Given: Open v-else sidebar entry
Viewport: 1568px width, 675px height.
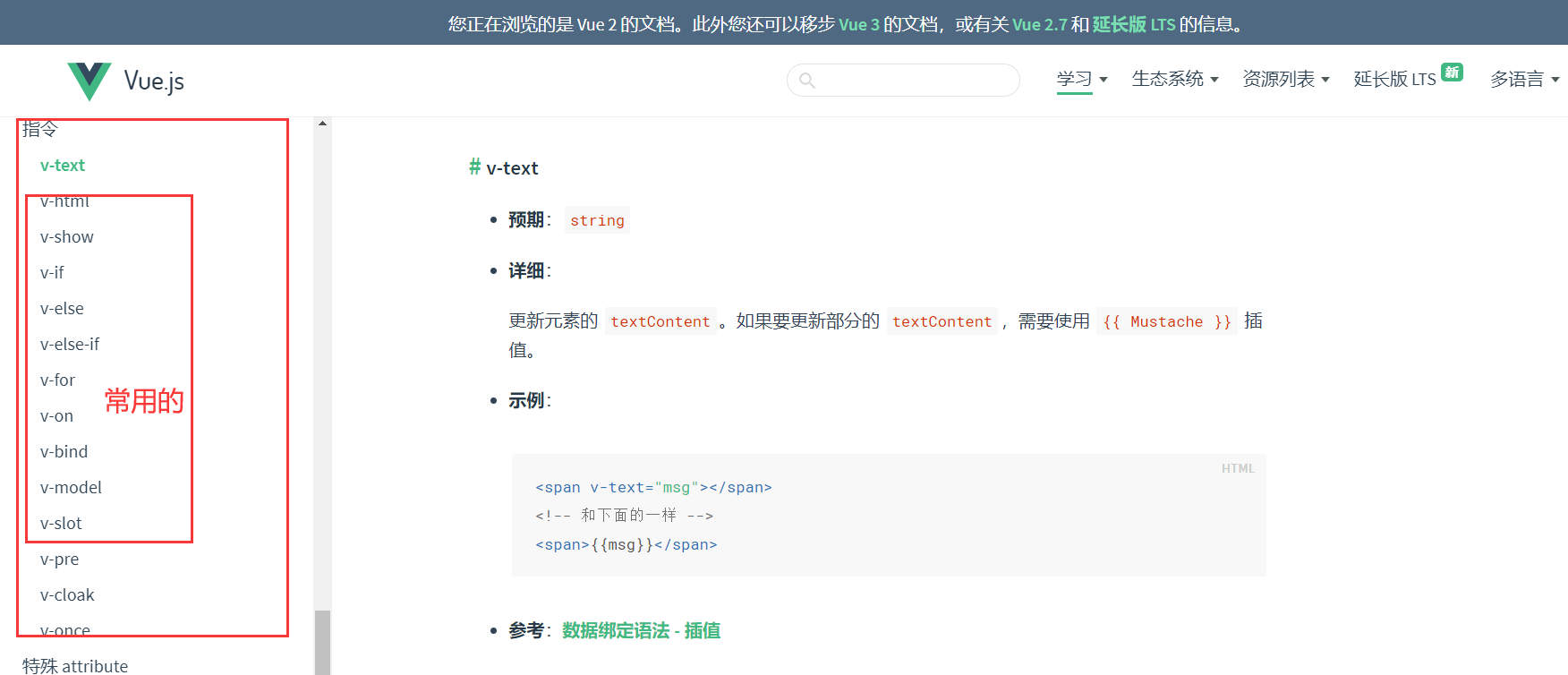Looking at the screenshot, I should [62, 309].
